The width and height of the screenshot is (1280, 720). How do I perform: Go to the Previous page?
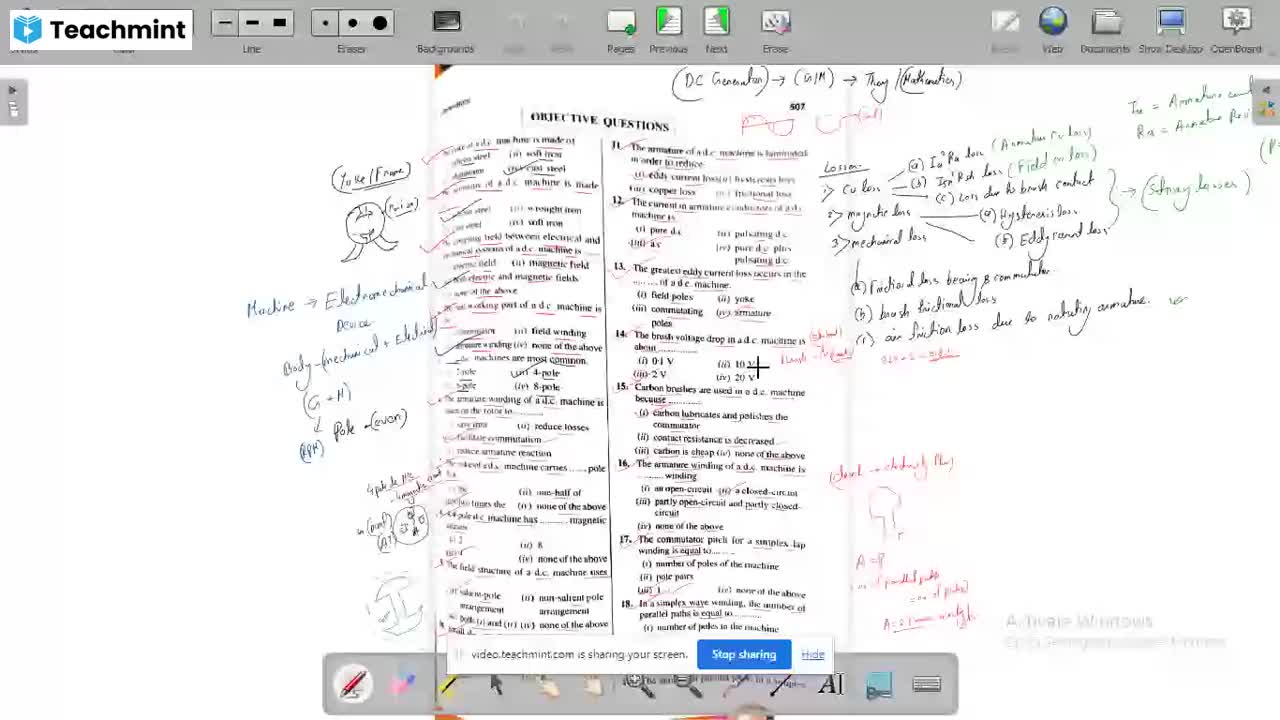(x=668, y=31)
